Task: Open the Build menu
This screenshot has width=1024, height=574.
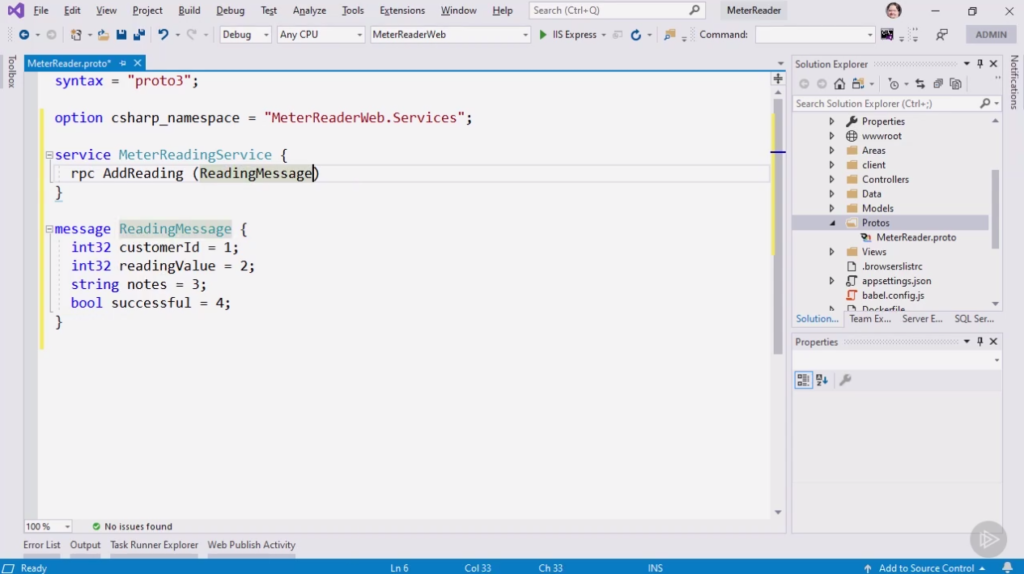Action: (189, 11)
